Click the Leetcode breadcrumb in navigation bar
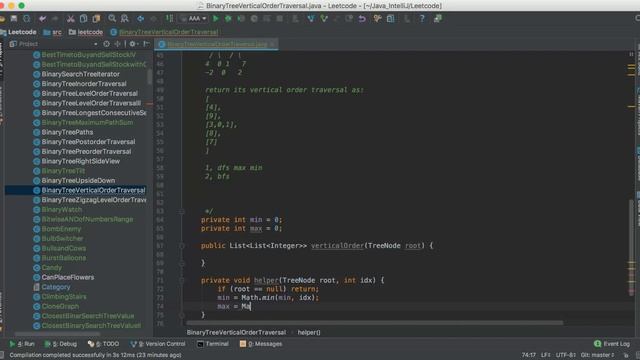640x360 pixels. [x=18, y=32]
